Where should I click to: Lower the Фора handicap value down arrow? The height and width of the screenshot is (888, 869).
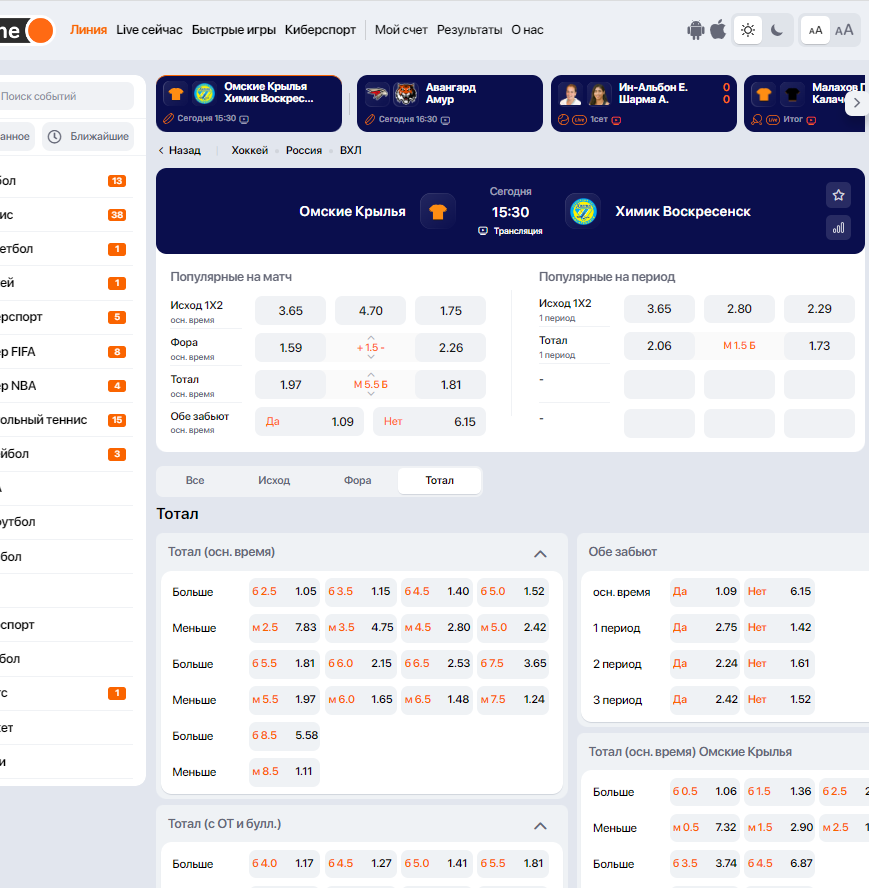tap(371, 357)
